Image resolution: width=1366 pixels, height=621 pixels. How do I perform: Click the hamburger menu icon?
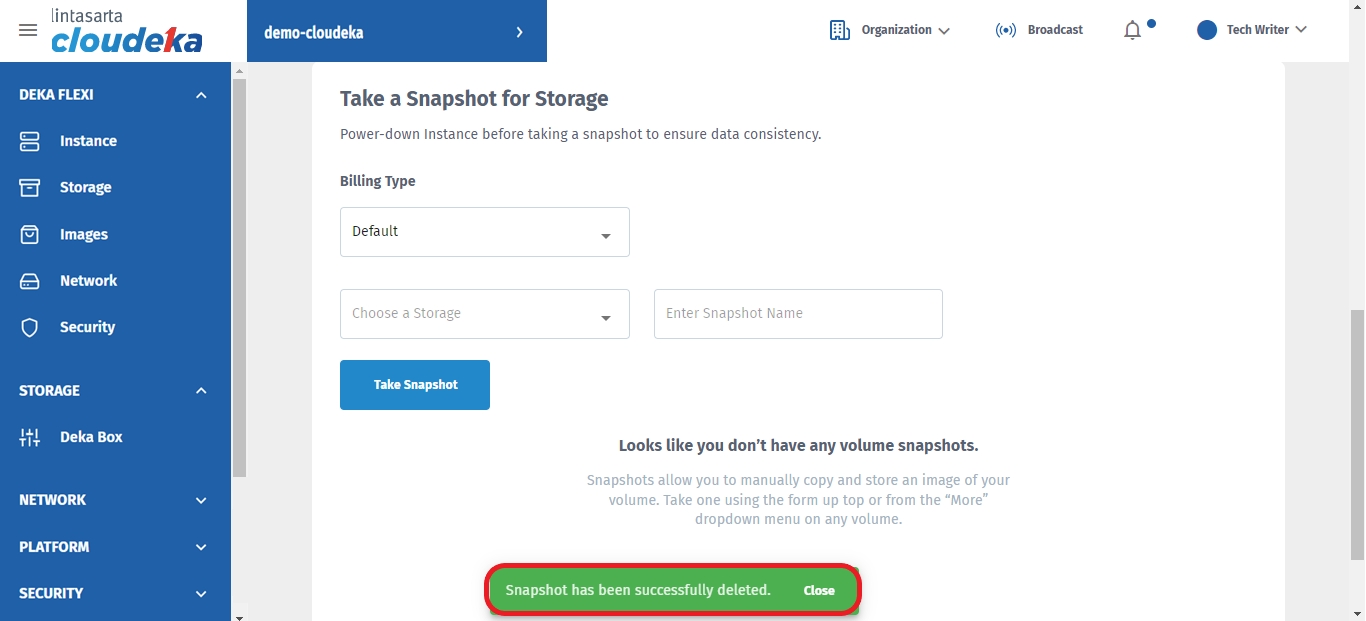(28, 30)
